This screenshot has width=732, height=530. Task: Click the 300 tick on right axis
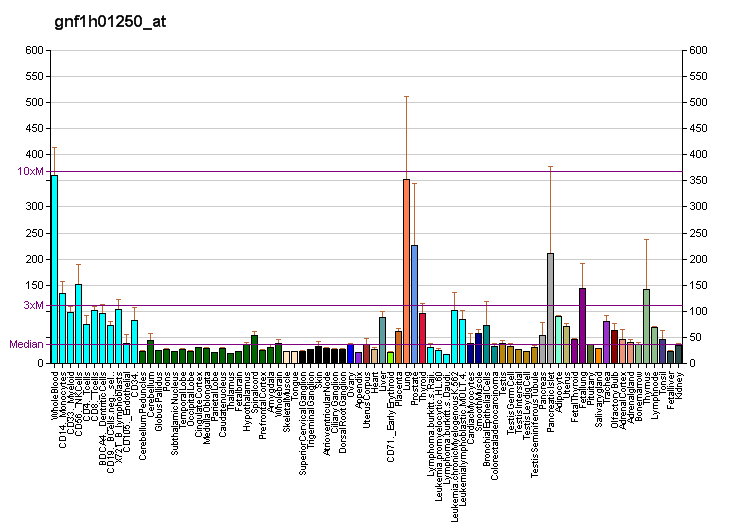click(x=697, y=206)
